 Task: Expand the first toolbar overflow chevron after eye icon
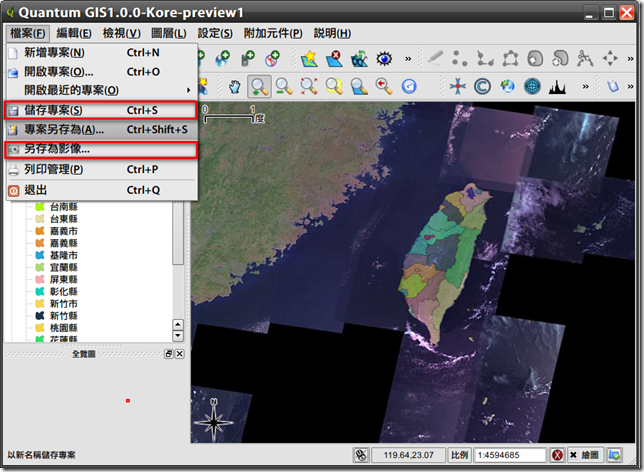pos(408,59)
